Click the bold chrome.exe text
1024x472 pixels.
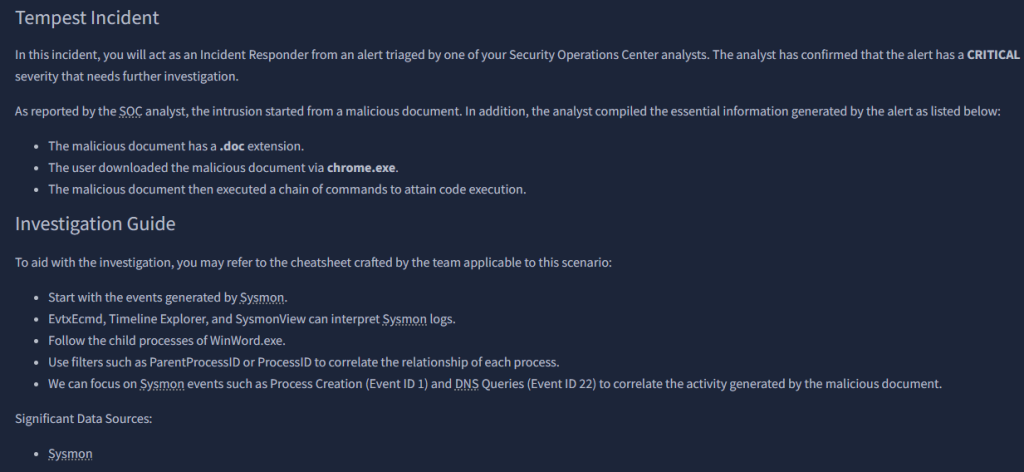361,167
